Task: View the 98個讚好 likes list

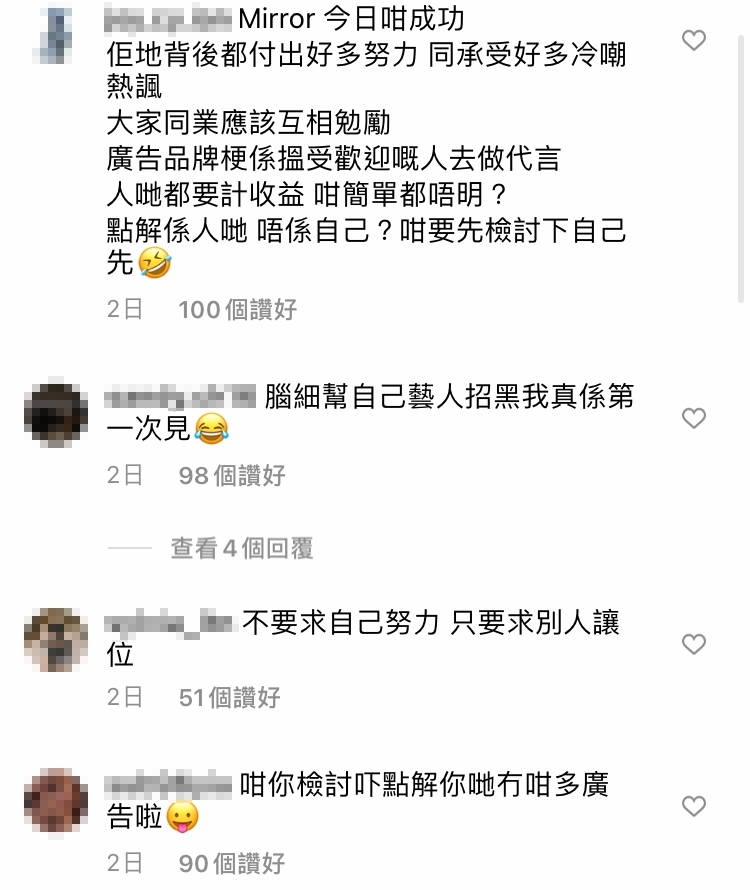Action: click(x=232, y=475)
